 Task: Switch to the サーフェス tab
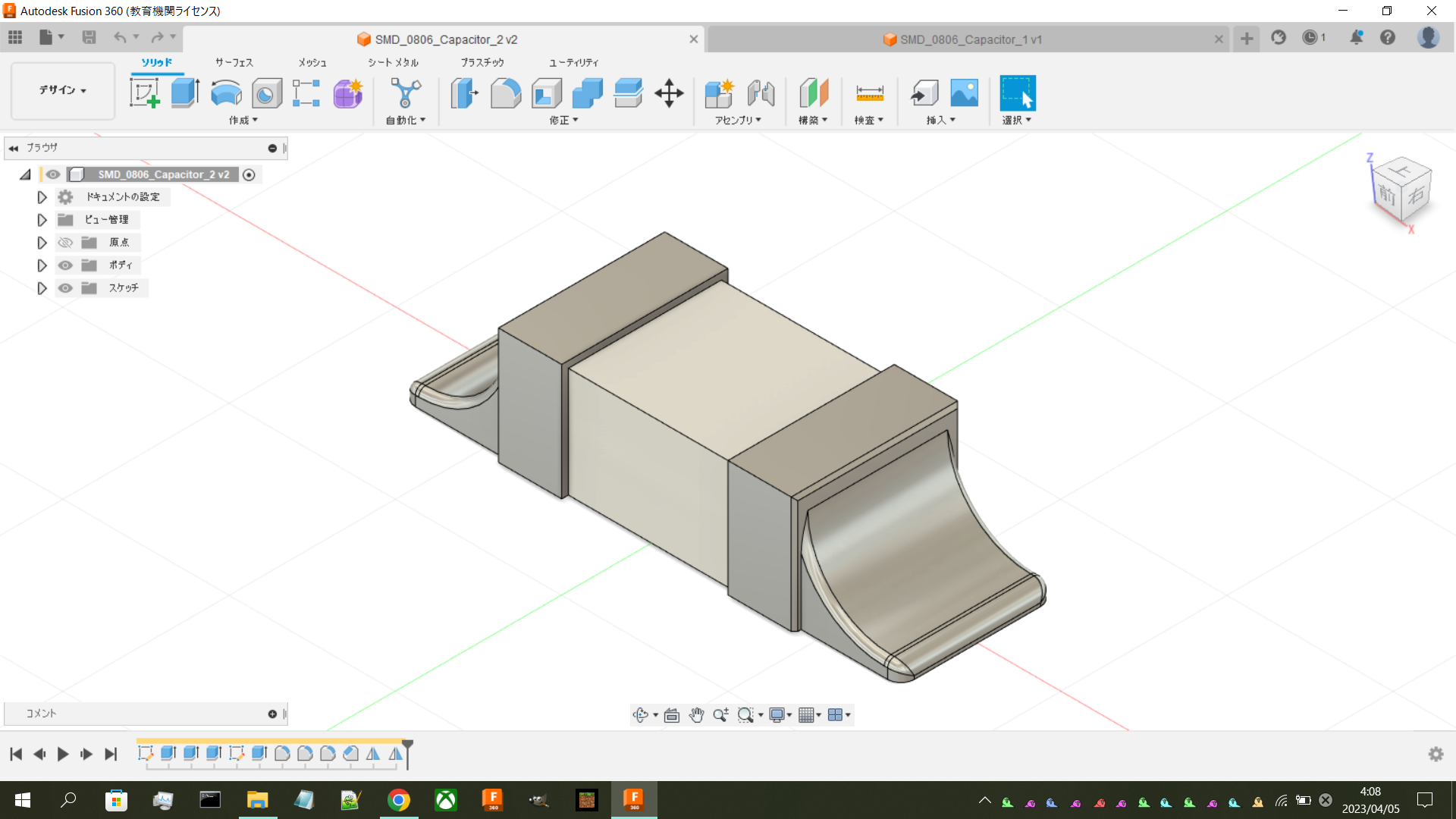(x=234, y=62)
